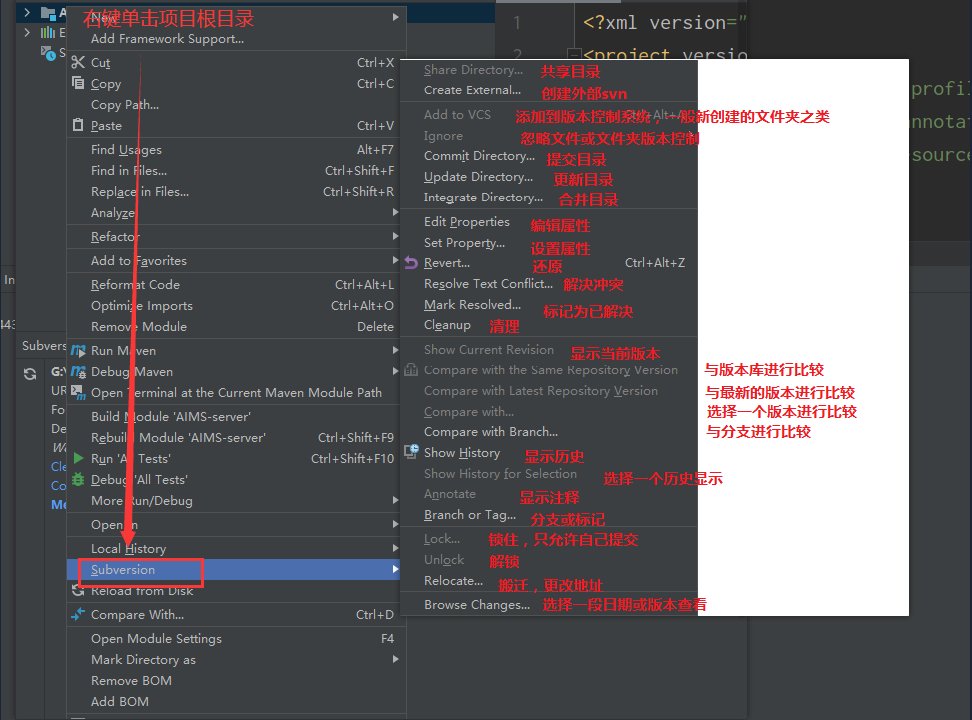The image size is (972, 720).
Task: Expand the top project tree node chevron
Action: pos(27,12)
